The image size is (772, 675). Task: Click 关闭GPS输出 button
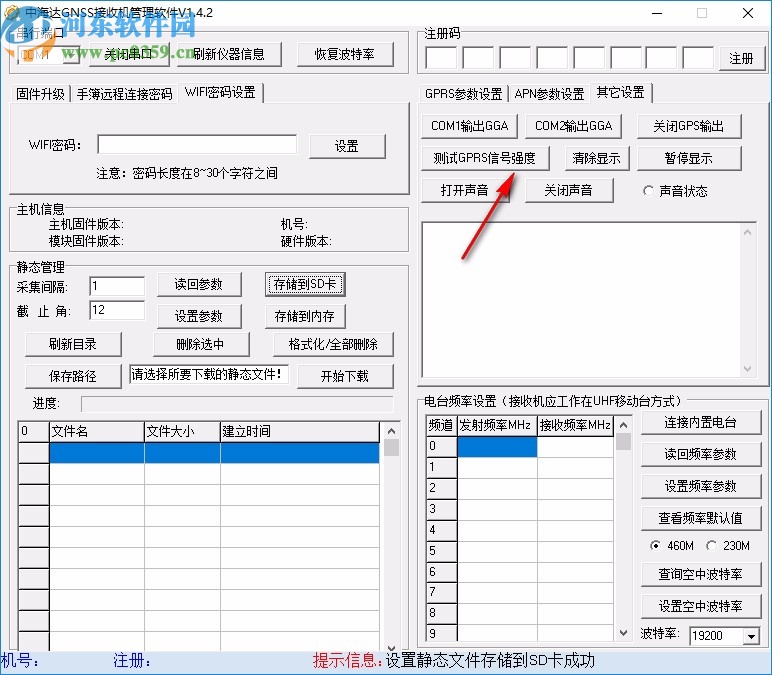[689, 126]
